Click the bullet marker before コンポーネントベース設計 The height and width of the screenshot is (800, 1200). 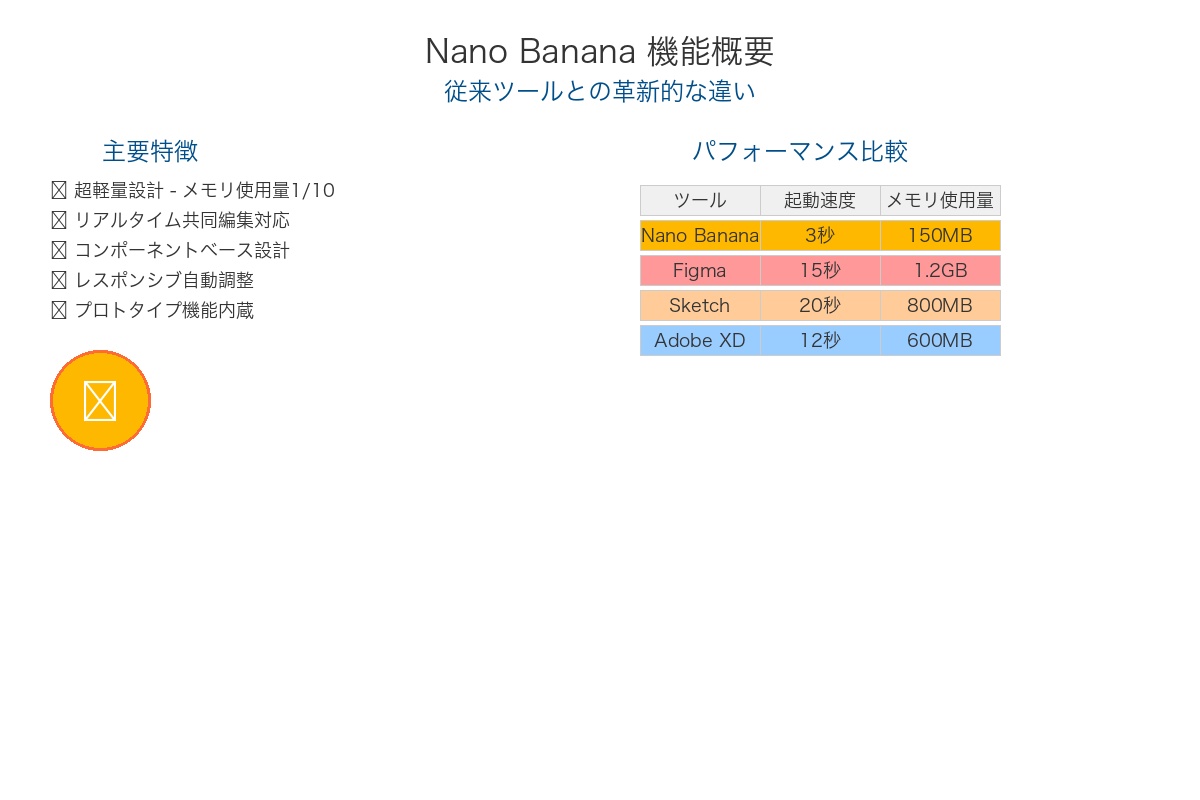(59, 250)
